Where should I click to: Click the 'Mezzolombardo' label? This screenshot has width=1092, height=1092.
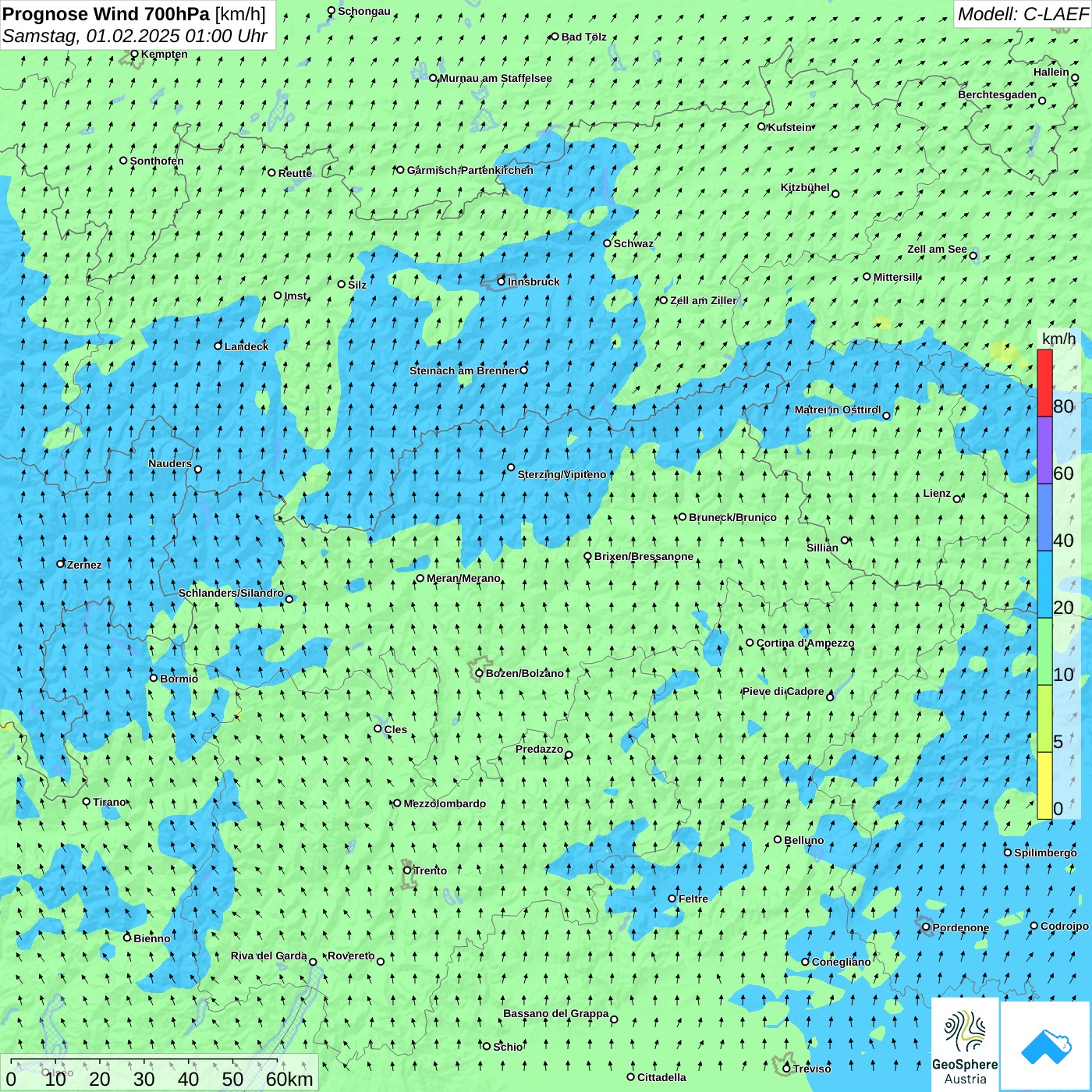pyautogui.click(x=445, y=803)
